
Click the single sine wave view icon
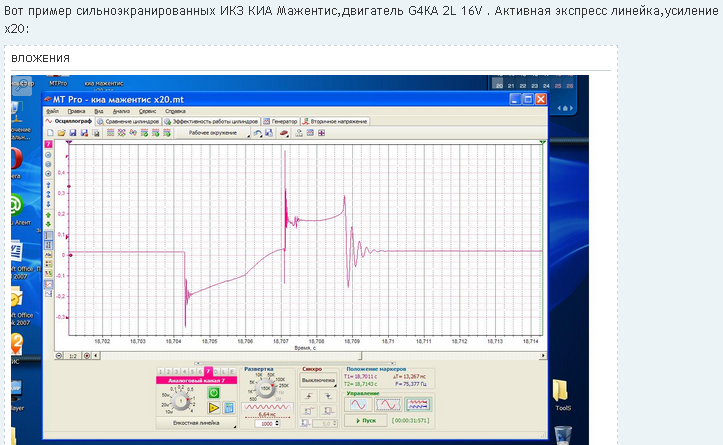pyautogui.click(x=358, y=405)
